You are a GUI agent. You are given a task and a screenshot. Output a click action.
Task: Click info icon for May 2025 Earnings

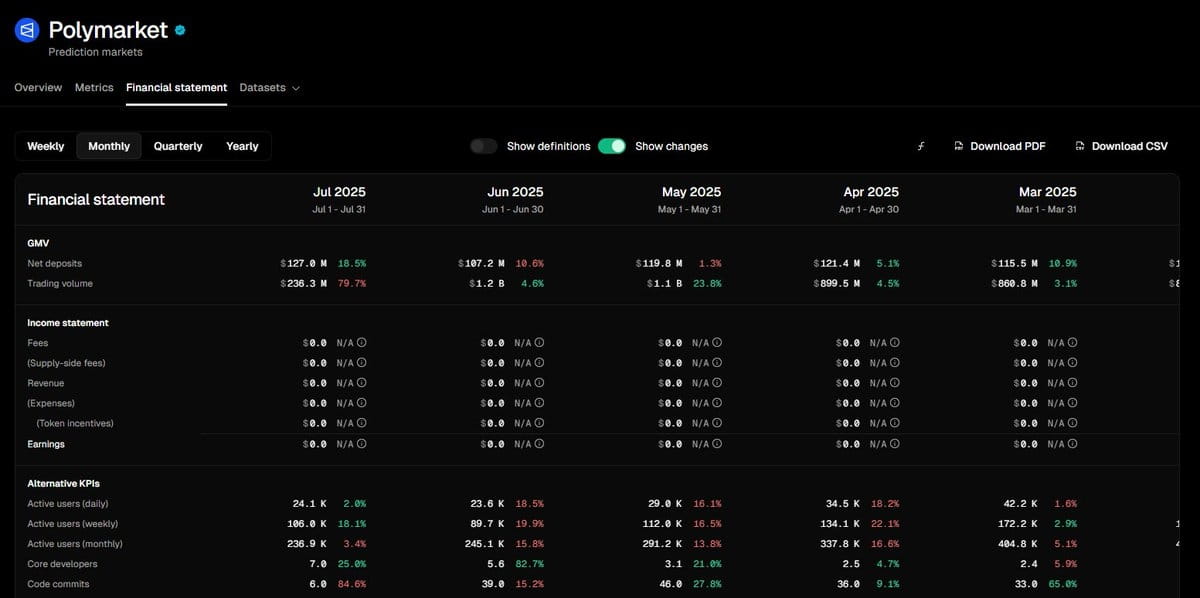coord(717,444)
